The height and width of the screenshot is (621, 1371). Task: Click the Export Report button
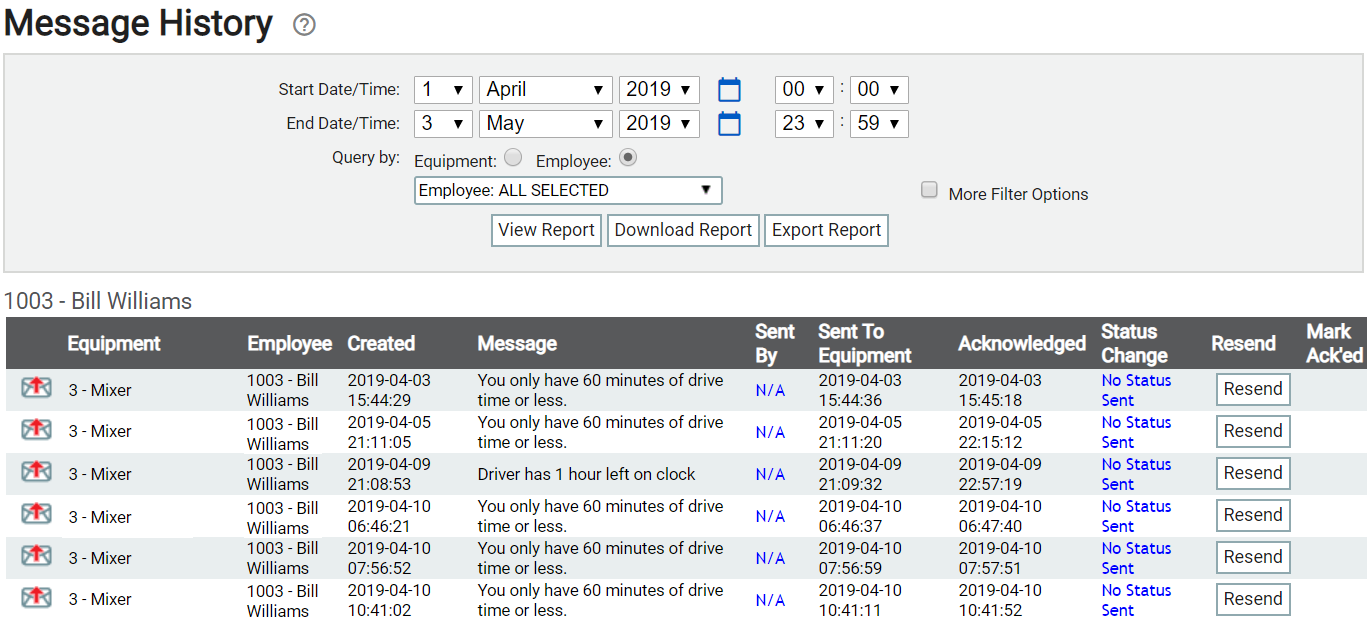[x=826, y=230]
